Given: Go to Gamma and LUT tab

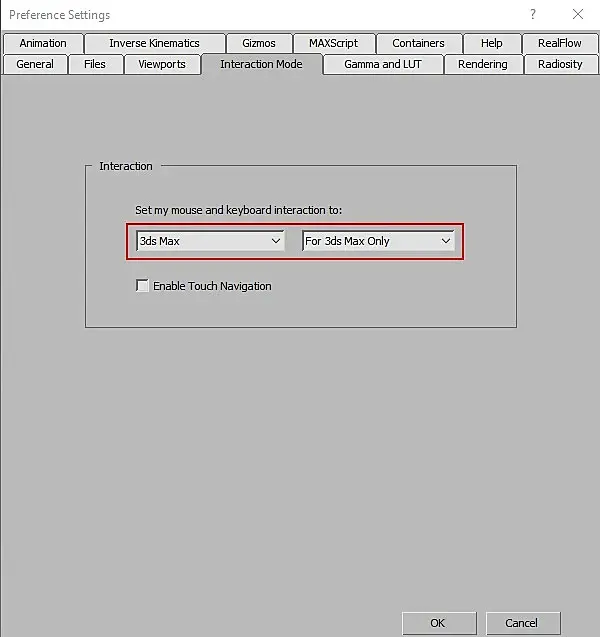Looking at the screenshot, I should click(x=383, y=65).
